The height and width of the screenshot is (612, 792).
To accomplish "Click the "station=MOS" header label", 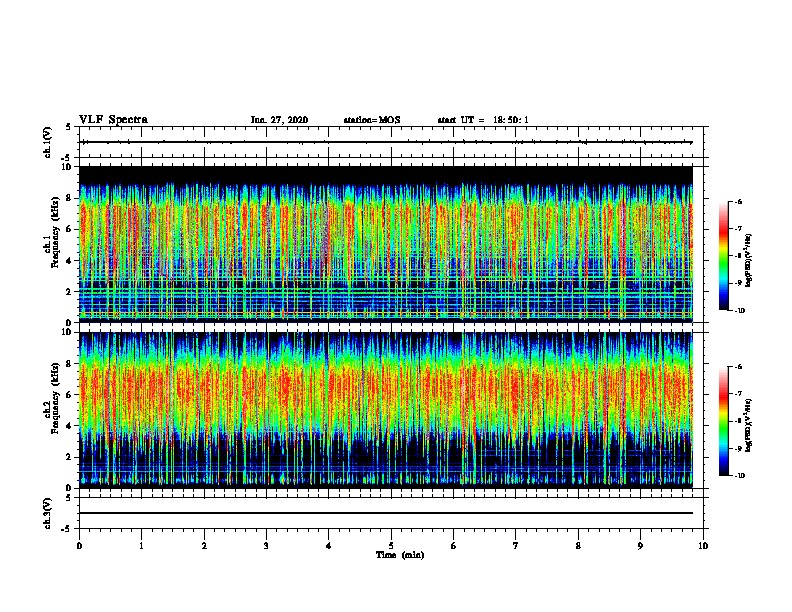I will 372,120.
